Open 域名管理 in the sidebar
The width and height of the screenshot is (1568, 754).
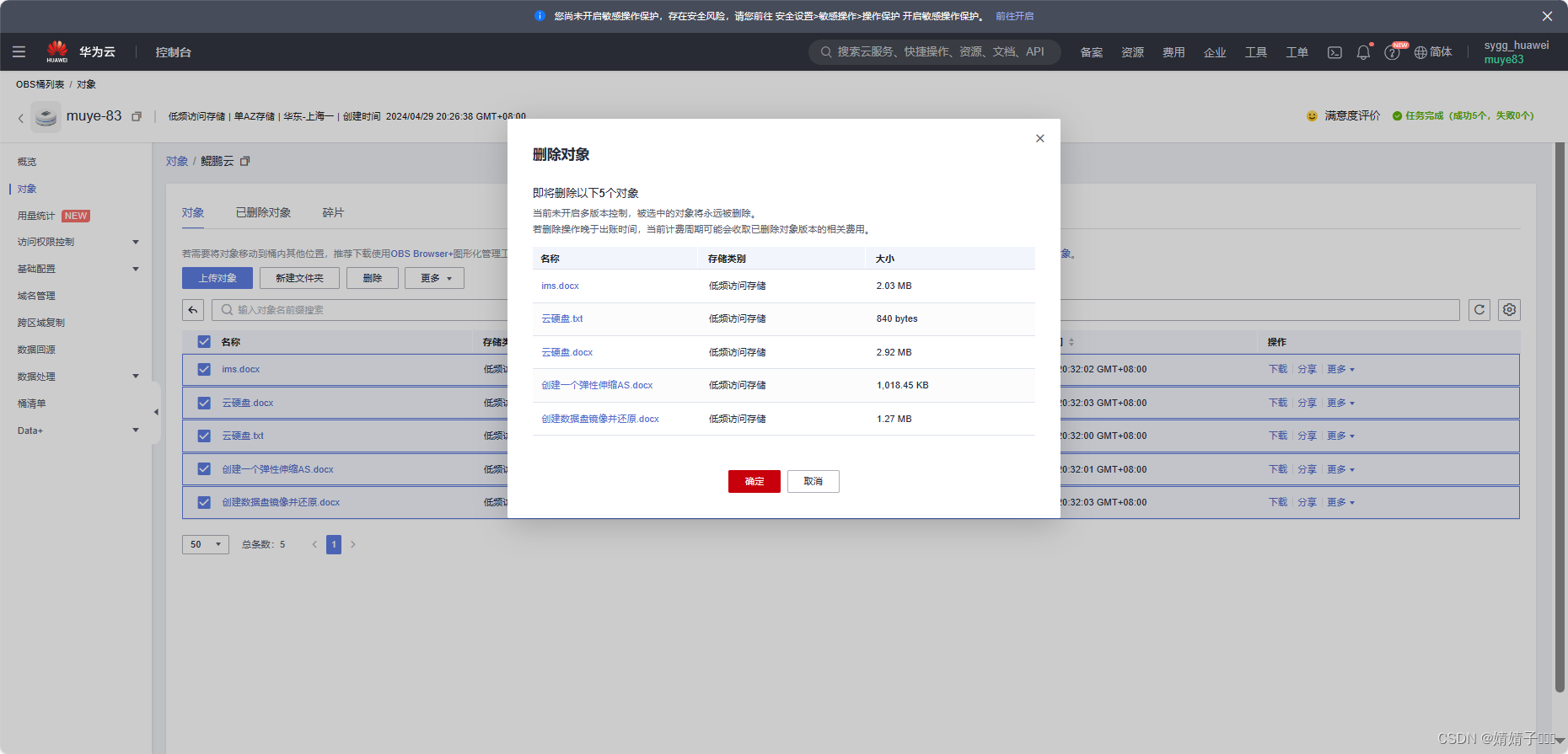pos(36,296)
